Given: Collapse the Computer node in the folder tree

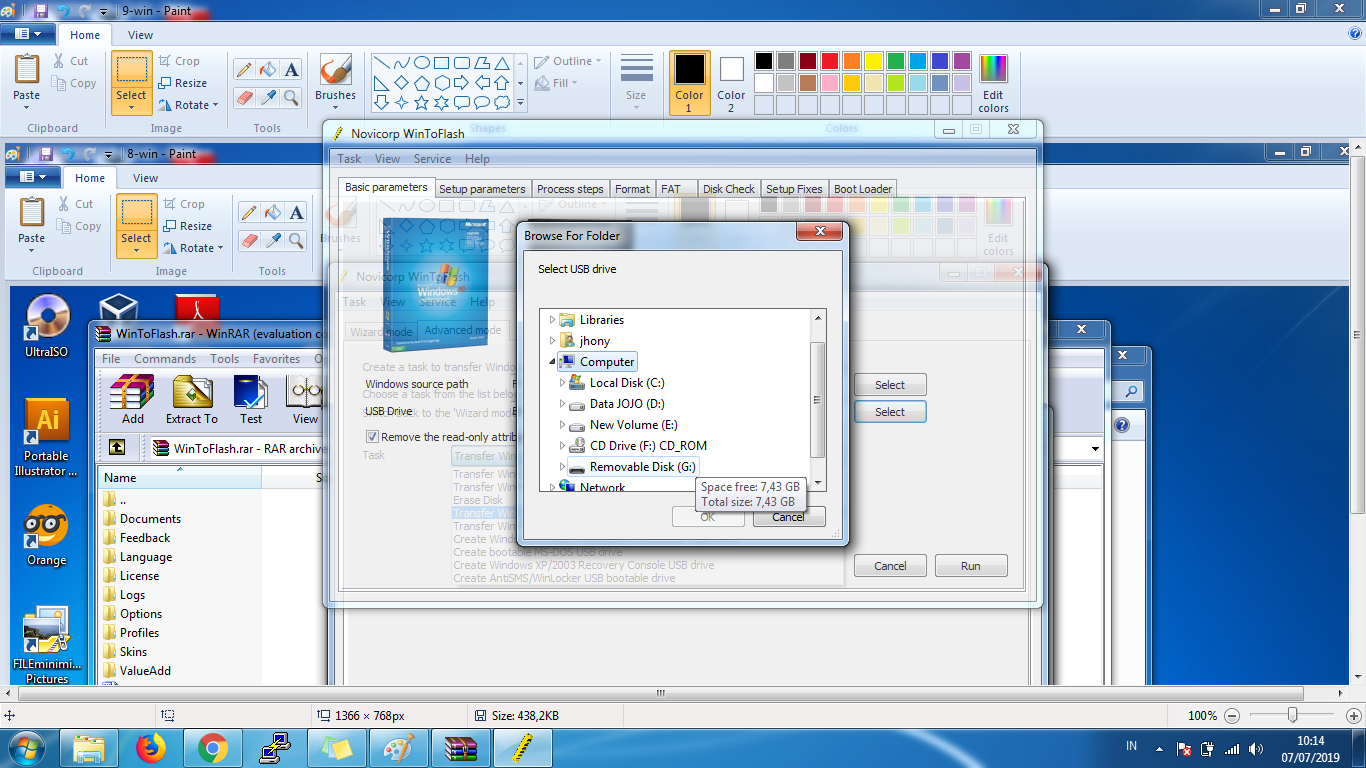Looking at the screenshot, I should point(552,362).
